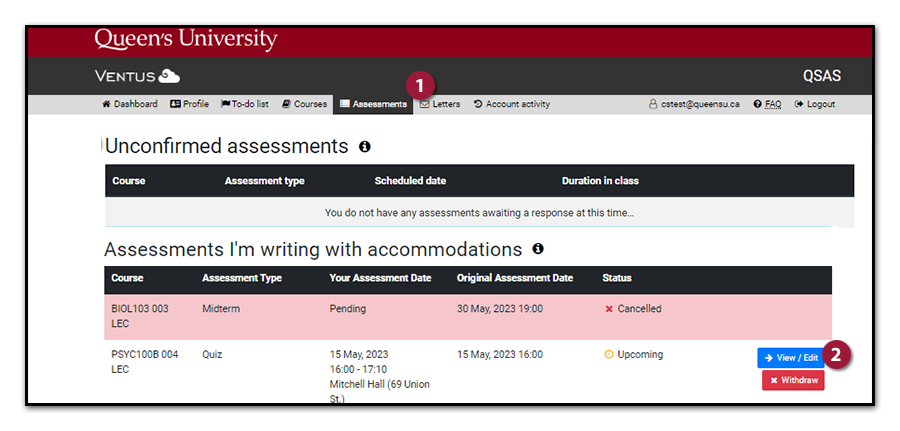Click View / Edit for PSYC100B quiz
Image resolution: width=900 pixels, height=431 pixels.
point(791,358)
